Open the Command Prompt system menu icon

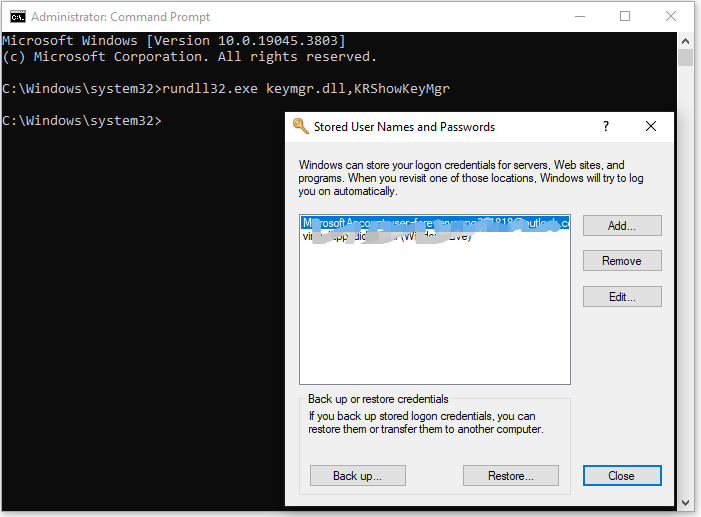coord(18,17)
